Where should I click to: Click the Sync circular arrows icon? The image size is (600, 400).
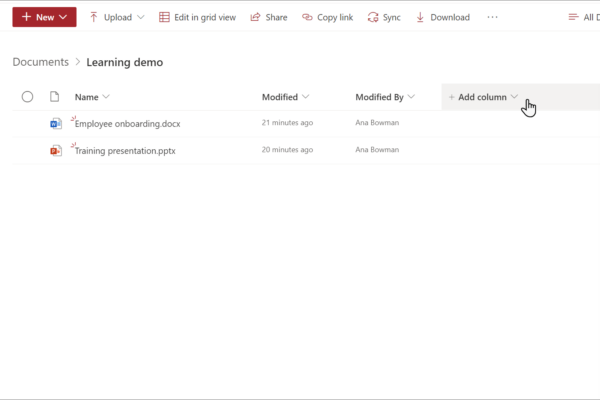coord(373,17)
